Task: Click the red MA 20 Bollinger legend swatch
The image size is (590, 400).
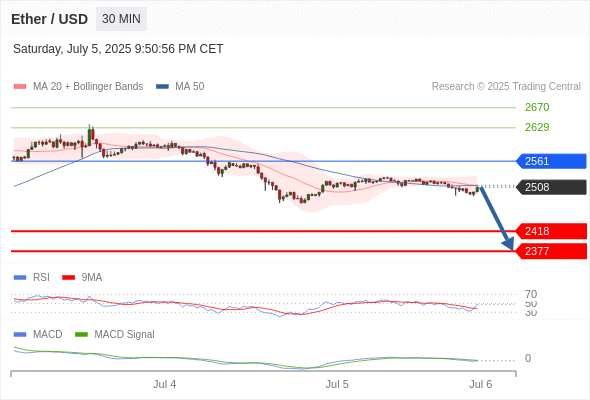Action: [20, 87]
